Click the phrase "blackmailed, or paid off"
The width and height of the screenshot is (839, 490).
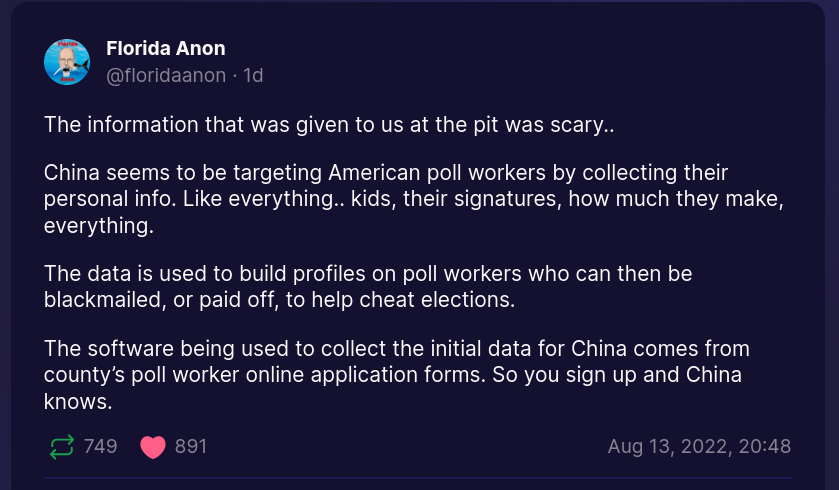(163, 298)
